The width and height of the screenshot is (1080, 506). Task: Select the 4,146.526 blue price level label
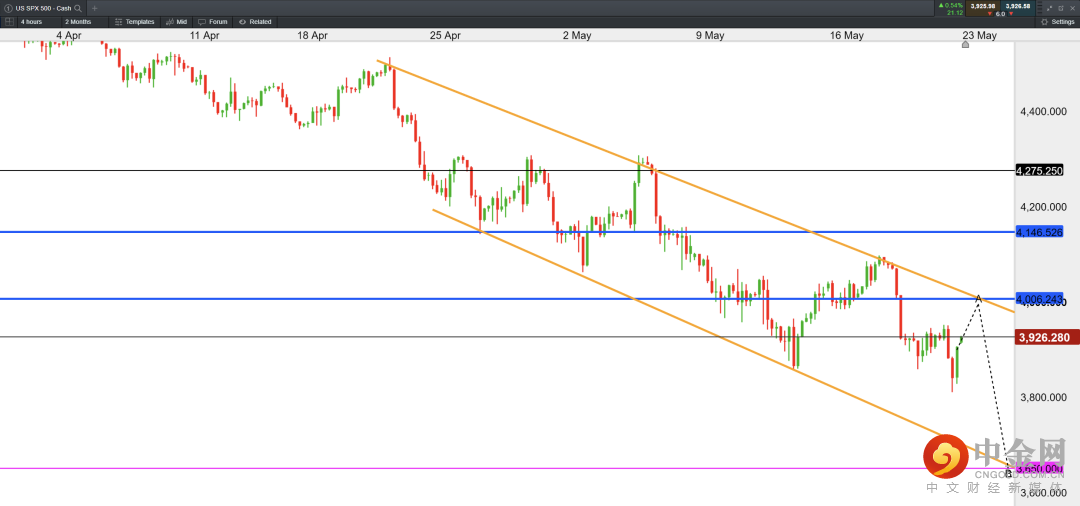click(x=1039, y=232)
